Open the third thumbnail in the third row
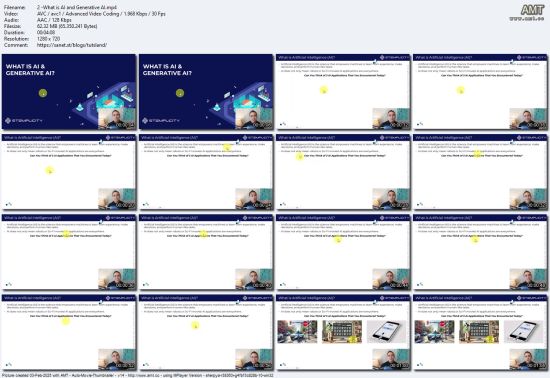The image size is (550, 378). click(343, 252)
